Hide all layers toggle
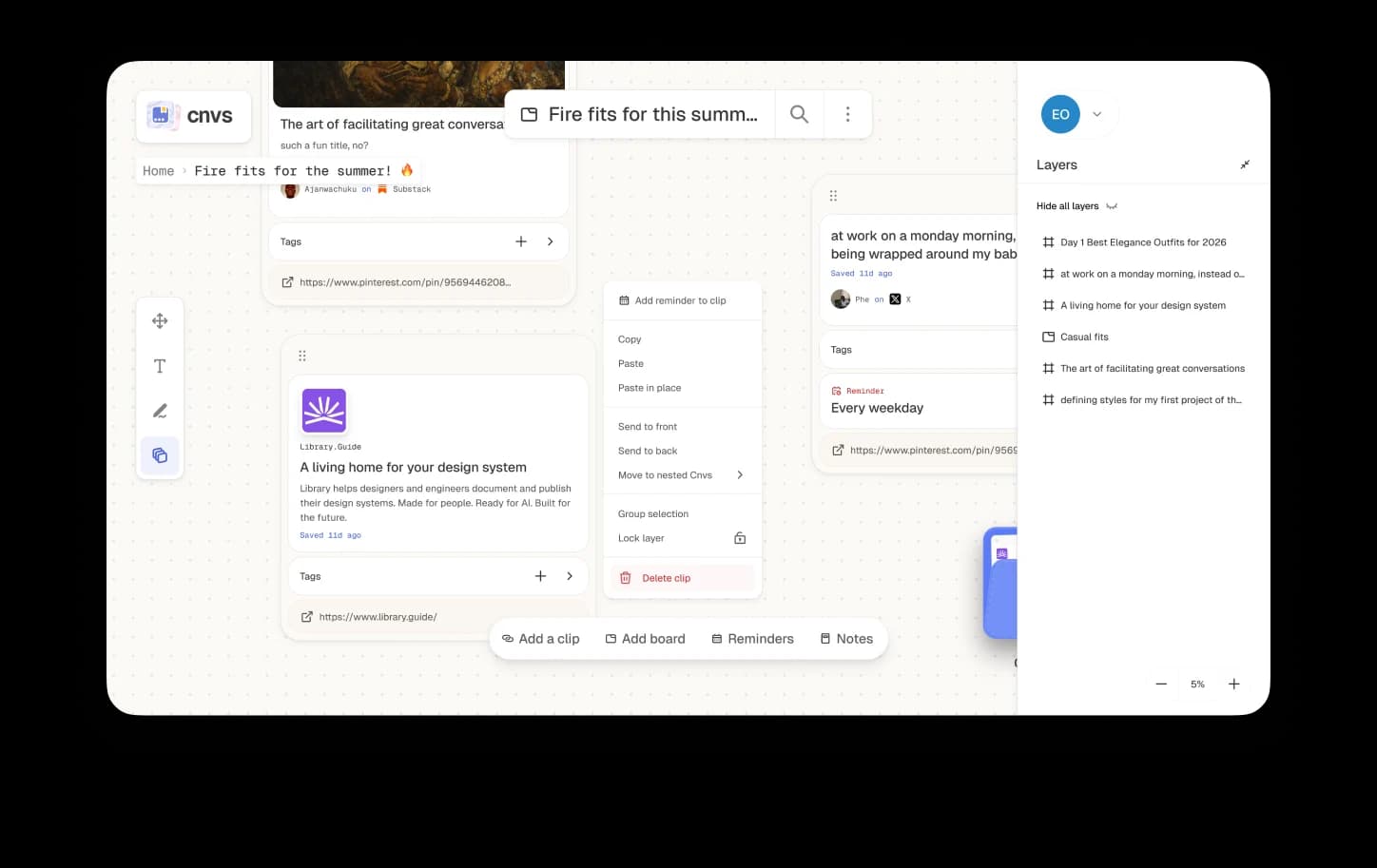This screenshot has height=868, width=1377. (1076, 206)
